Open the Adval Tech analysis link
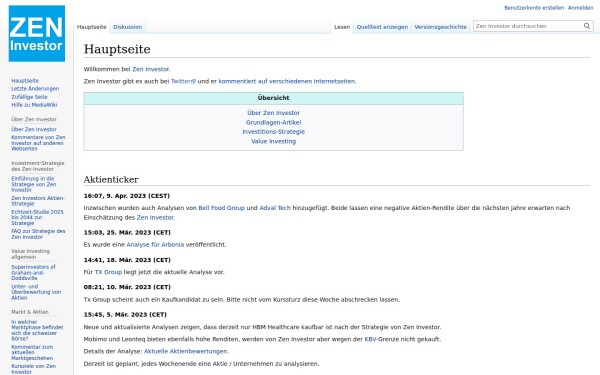 [275, 208]
